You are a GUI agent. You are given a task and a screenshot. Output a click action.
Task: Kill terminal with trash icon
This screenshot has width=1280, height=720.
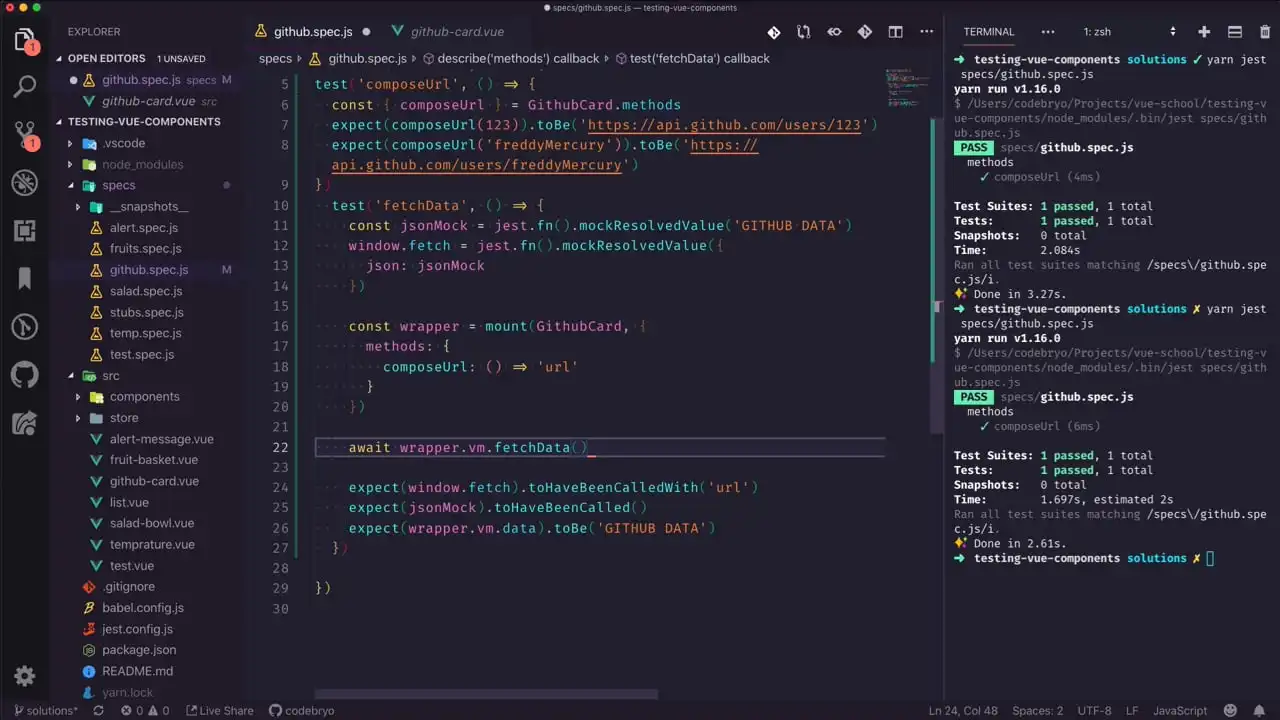pos(1264,32)
